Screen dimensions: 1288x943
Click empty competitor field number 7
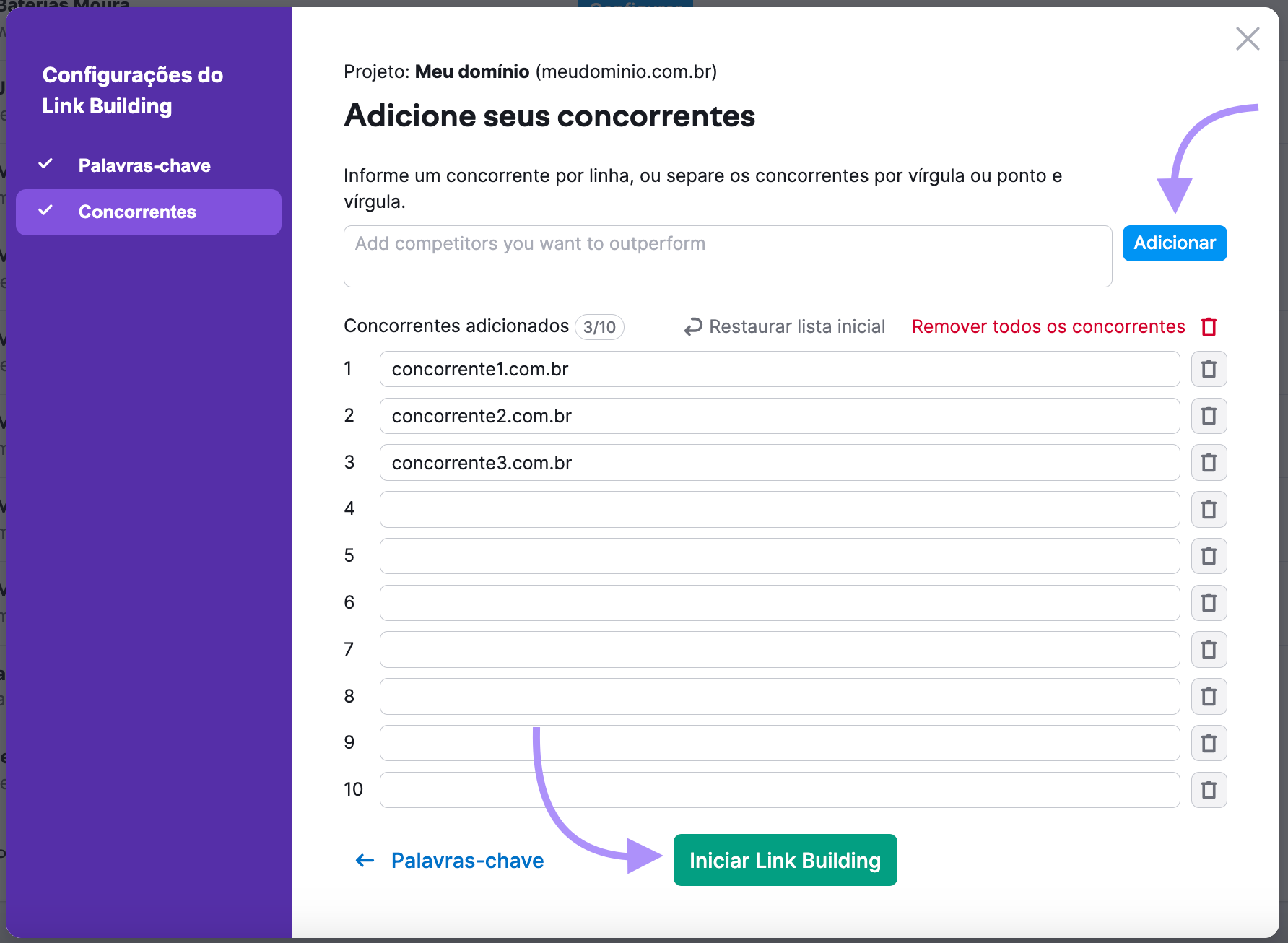point(780,650)
